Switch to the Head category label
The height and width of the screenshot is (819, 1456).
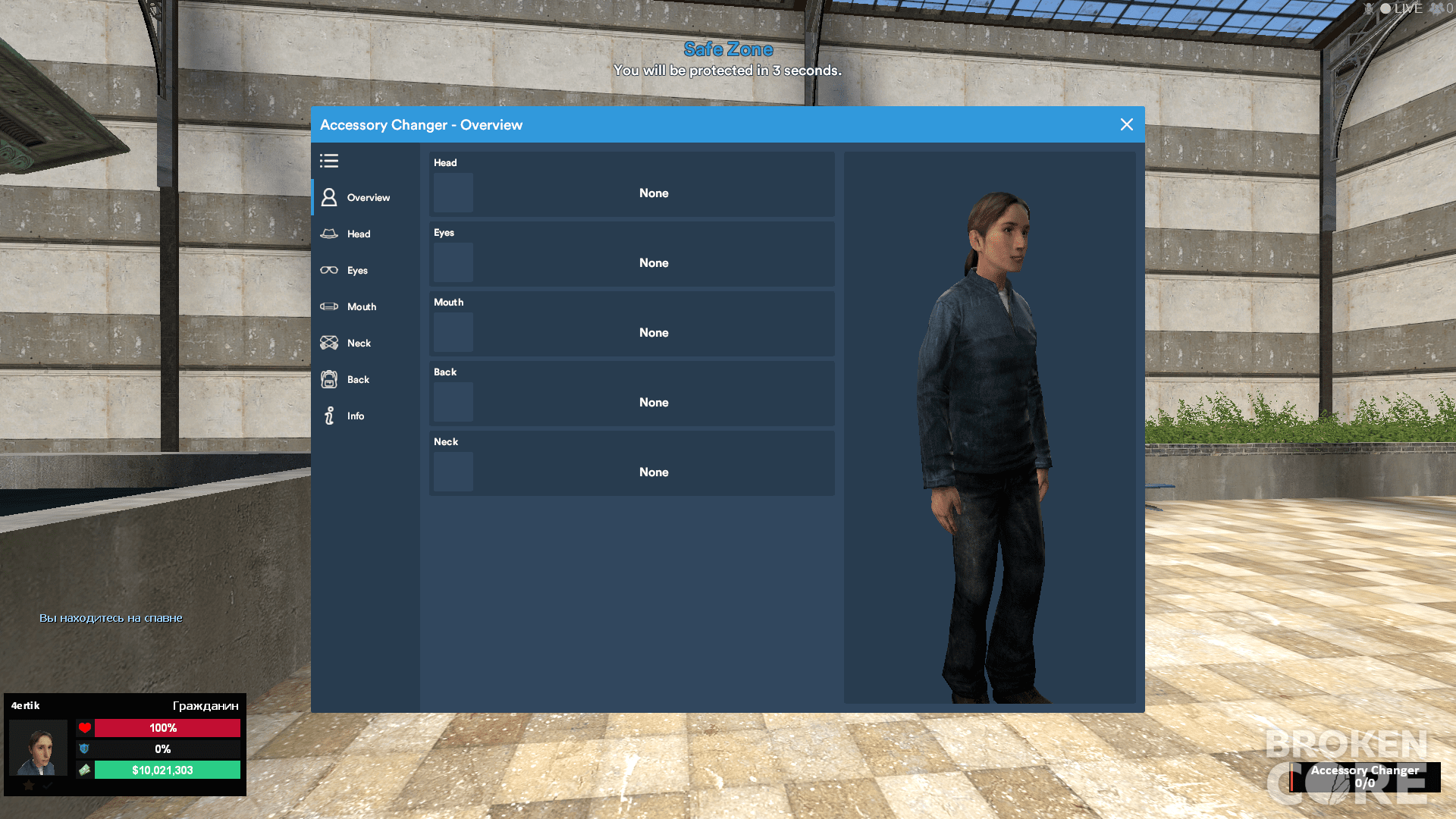[359, 234]
